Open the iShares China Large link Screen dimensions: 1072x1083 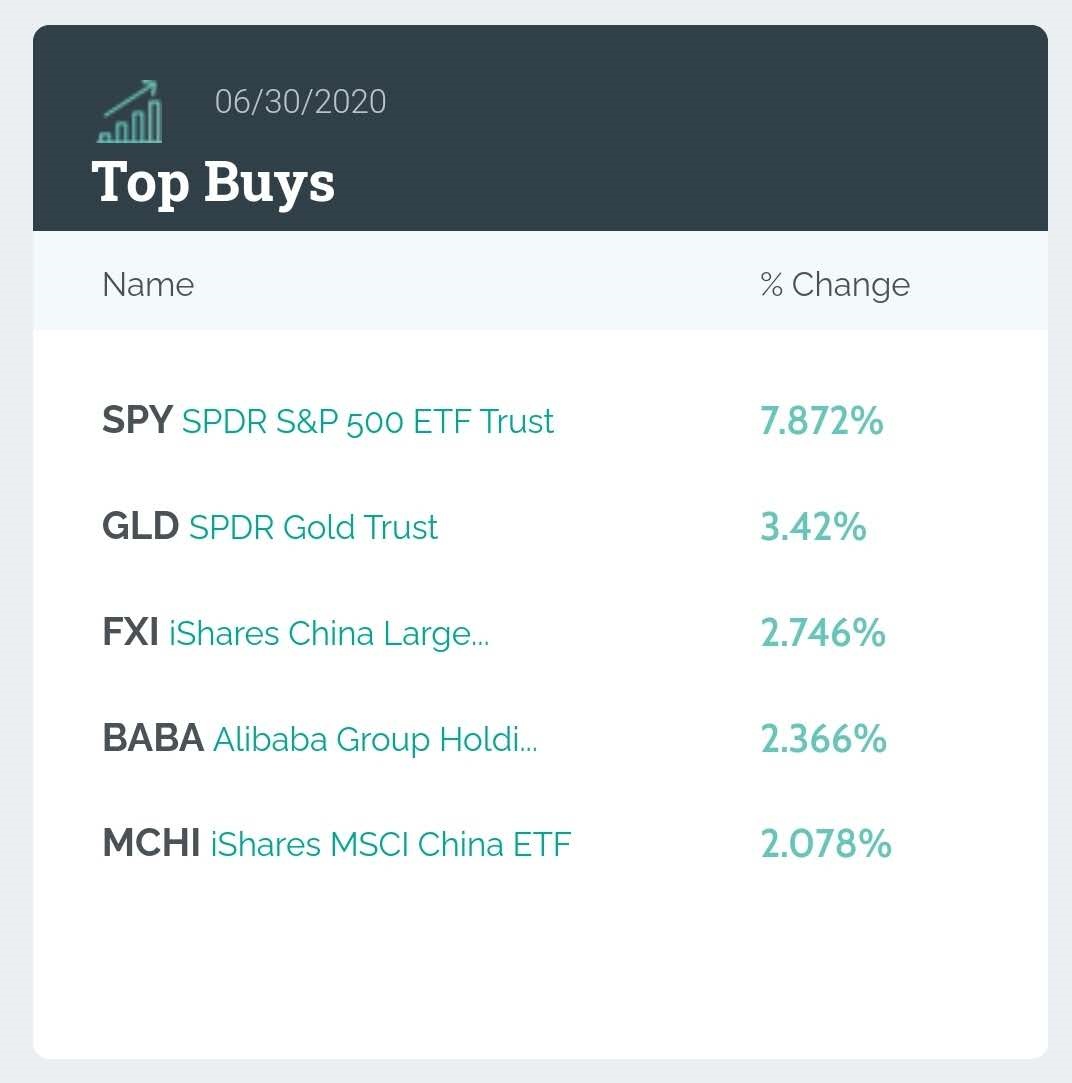(x=329, y=633)
